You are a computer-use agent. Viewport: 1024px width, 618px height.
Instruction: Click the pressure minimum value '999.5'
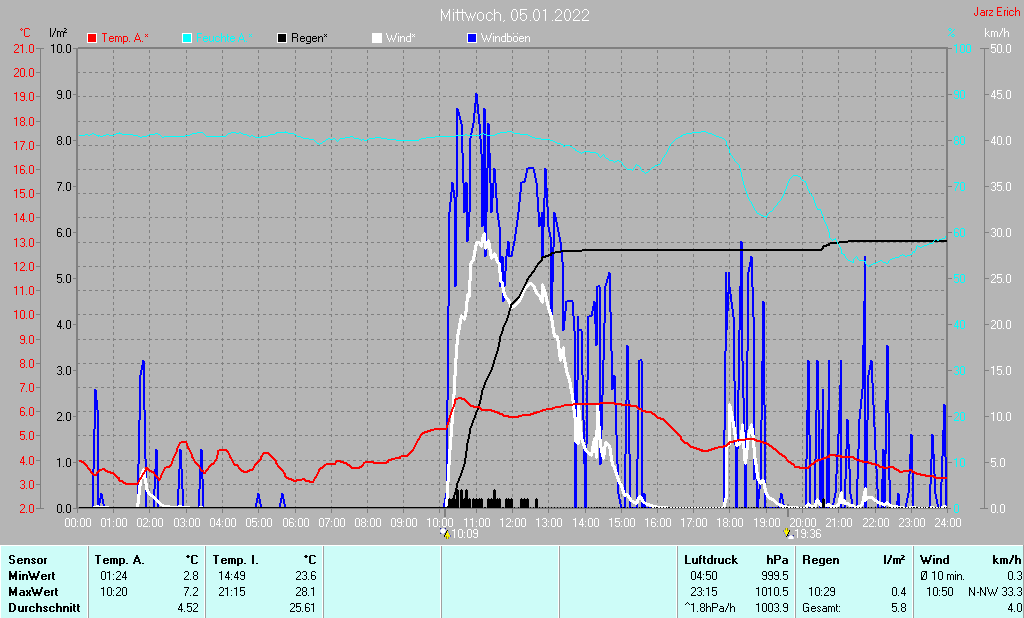click(775, 576)
